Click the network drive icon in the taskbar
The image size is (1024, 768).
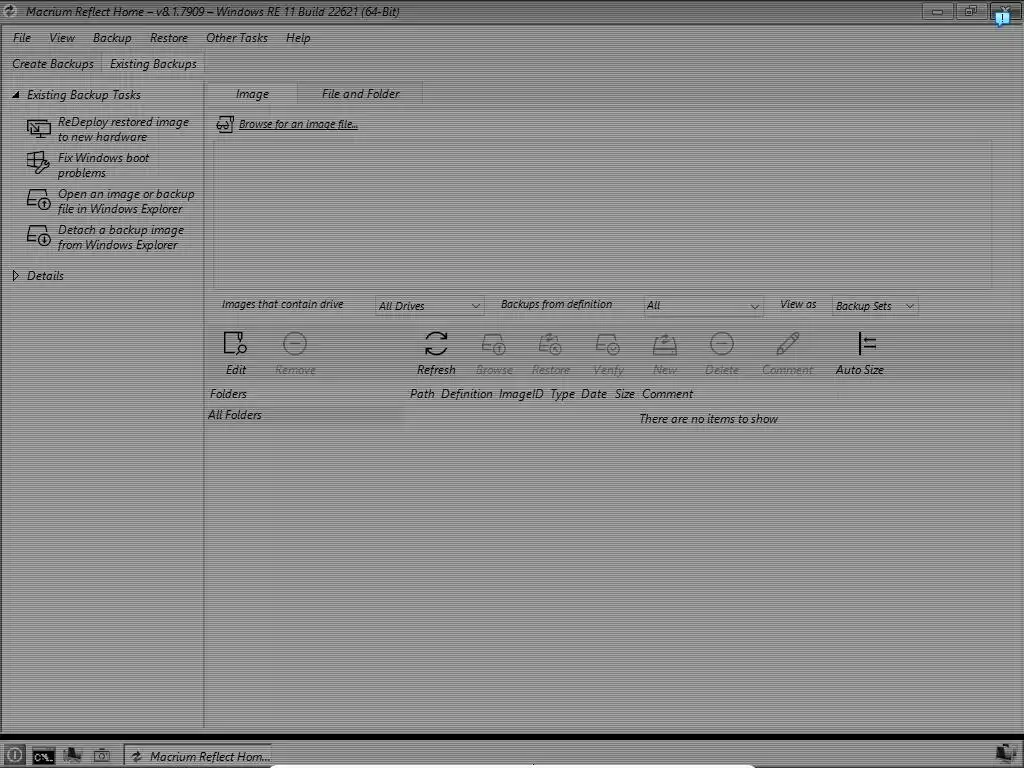click(72, 756)
